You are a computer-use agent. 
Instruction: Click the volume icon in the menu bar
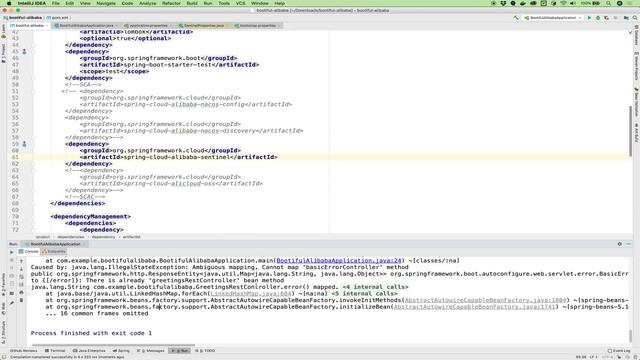pos(573,3)
